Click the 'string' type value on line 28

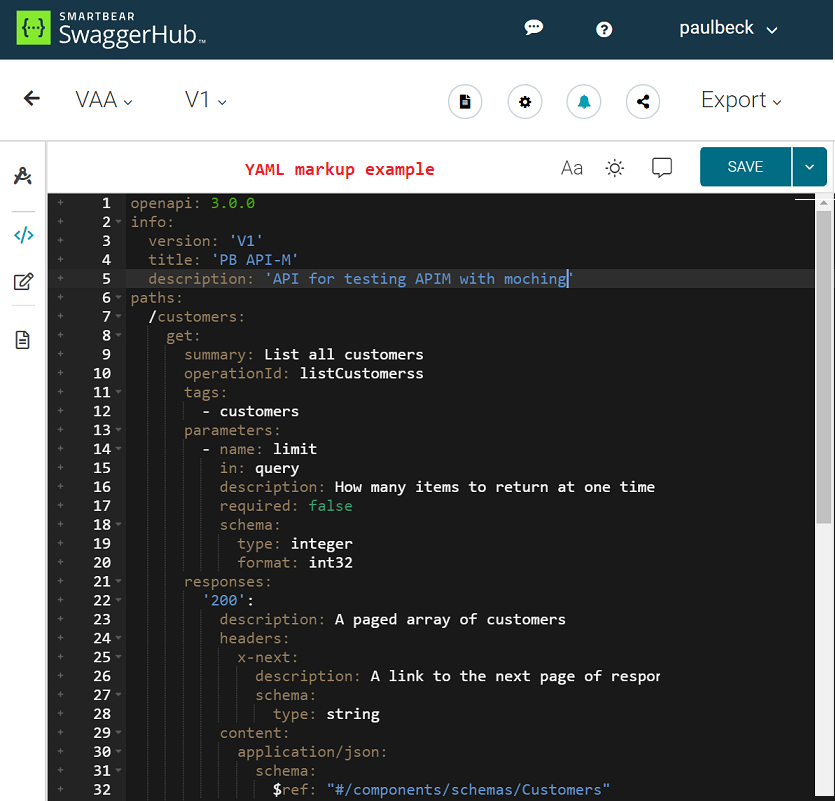pos(353,714)
